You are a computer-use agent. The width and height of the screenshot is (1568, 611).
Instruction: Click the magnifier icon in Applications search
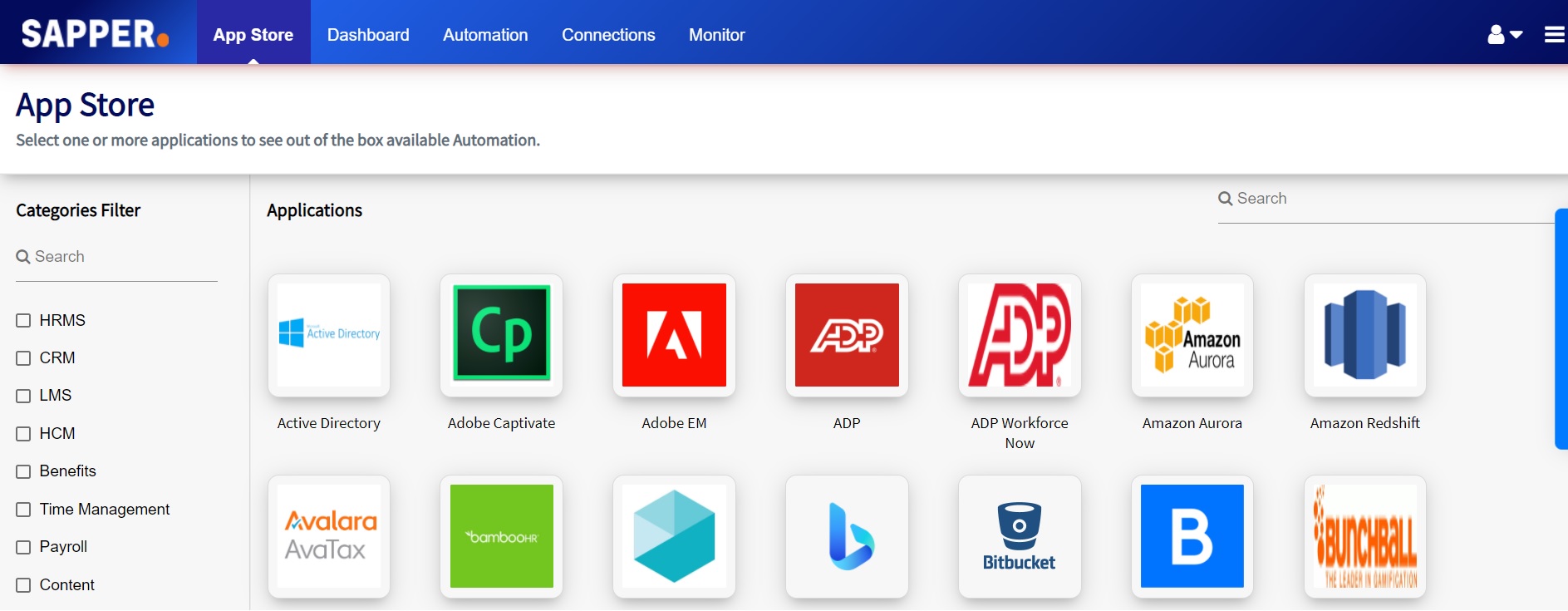pyautogui.click(x=1226, y=199)
